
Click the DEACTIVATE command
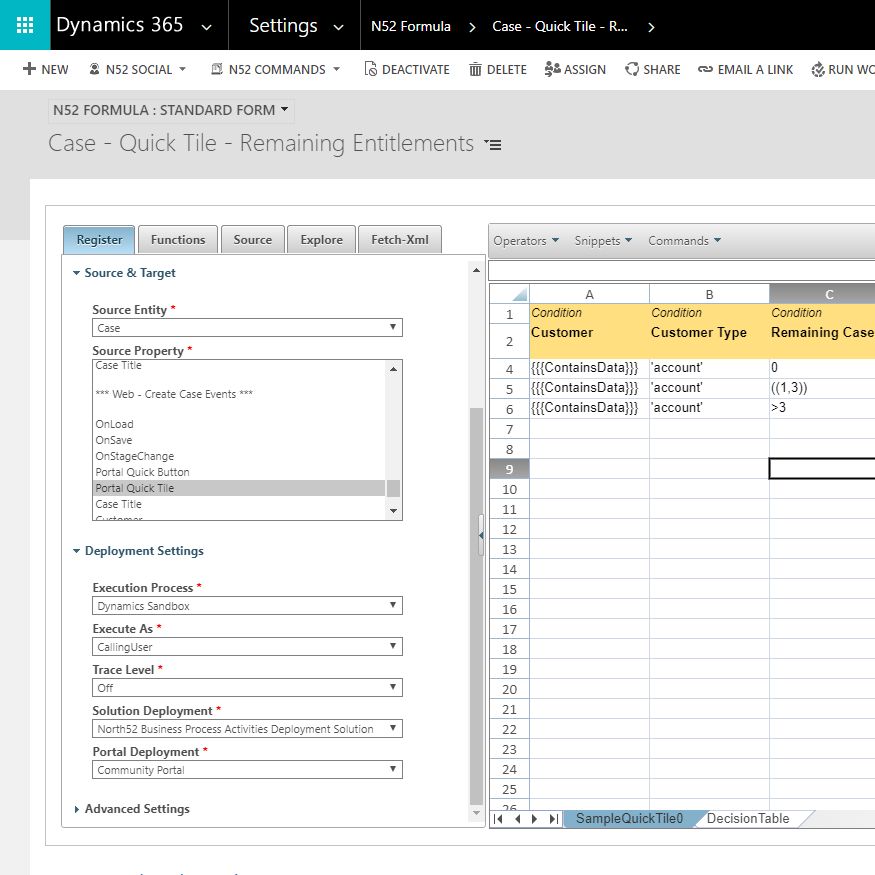407,69
